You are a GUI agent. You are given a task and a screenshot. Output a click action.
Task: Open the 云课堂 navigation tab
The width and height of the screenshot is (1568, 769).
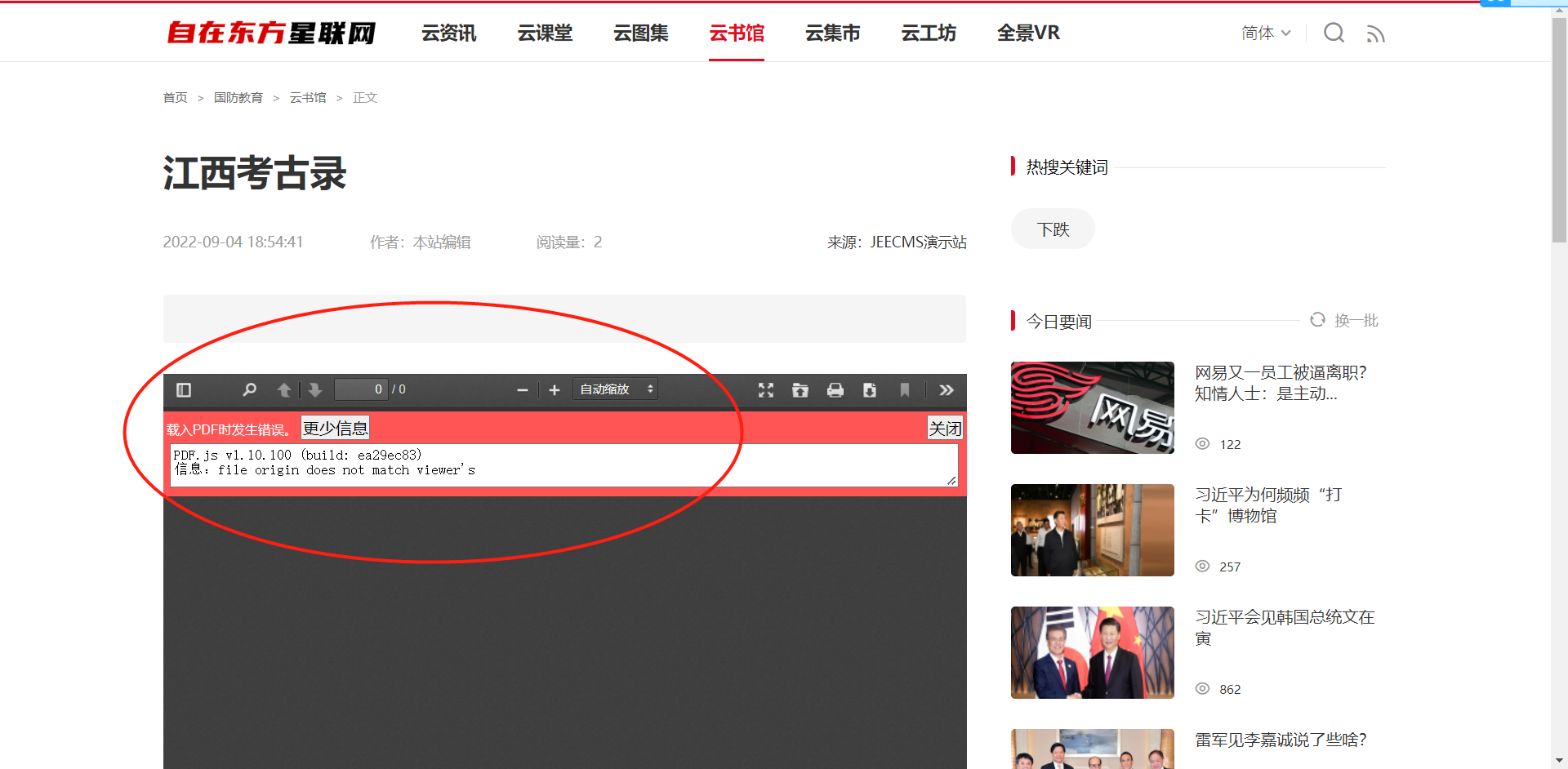point(545,33)
